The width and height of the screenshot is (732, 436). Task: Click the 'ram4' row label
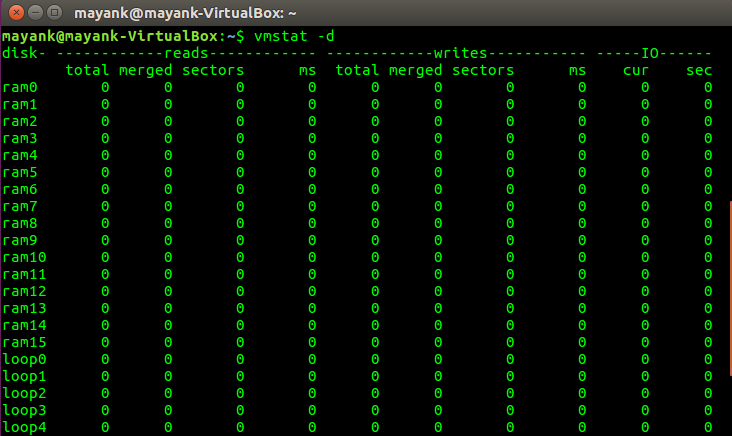[x=20, y=155]
